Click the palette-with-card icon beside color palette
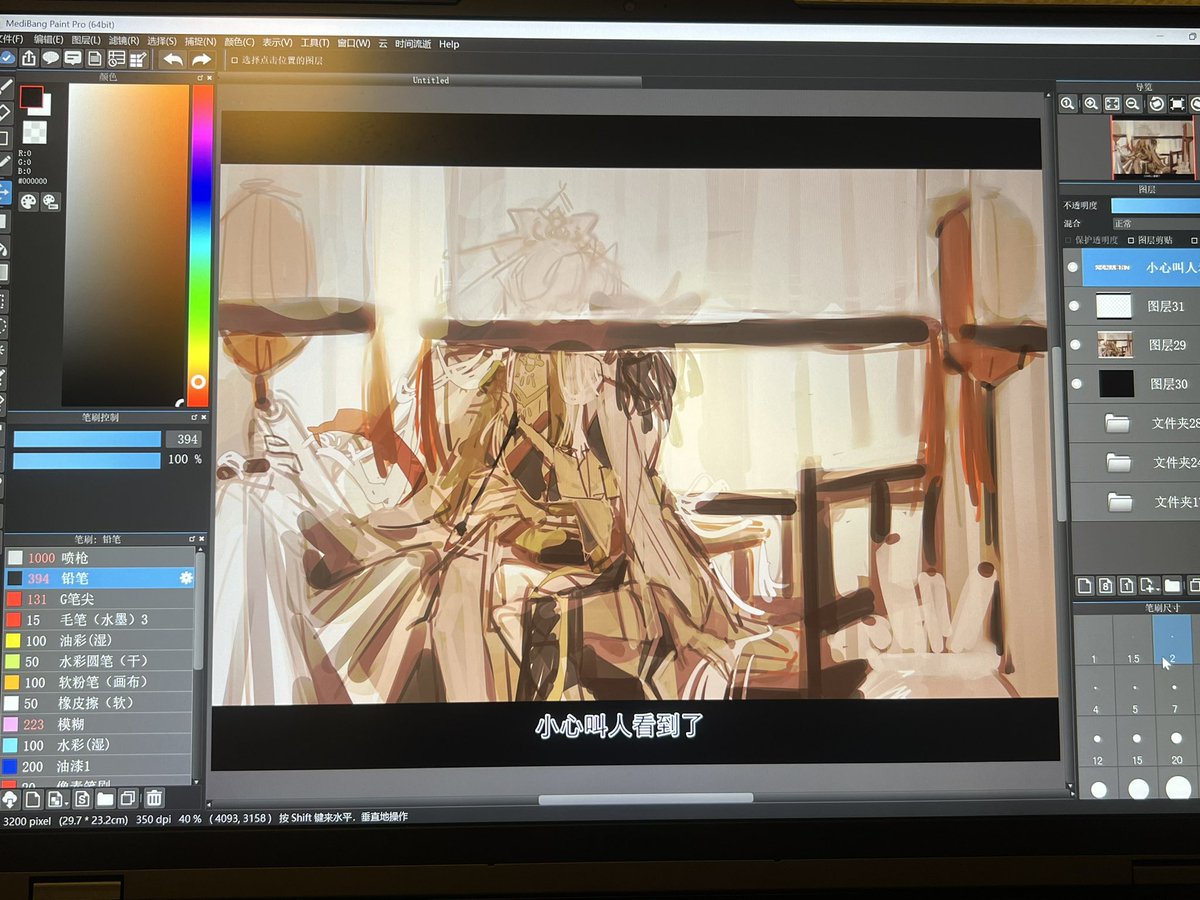 (50, 202)
